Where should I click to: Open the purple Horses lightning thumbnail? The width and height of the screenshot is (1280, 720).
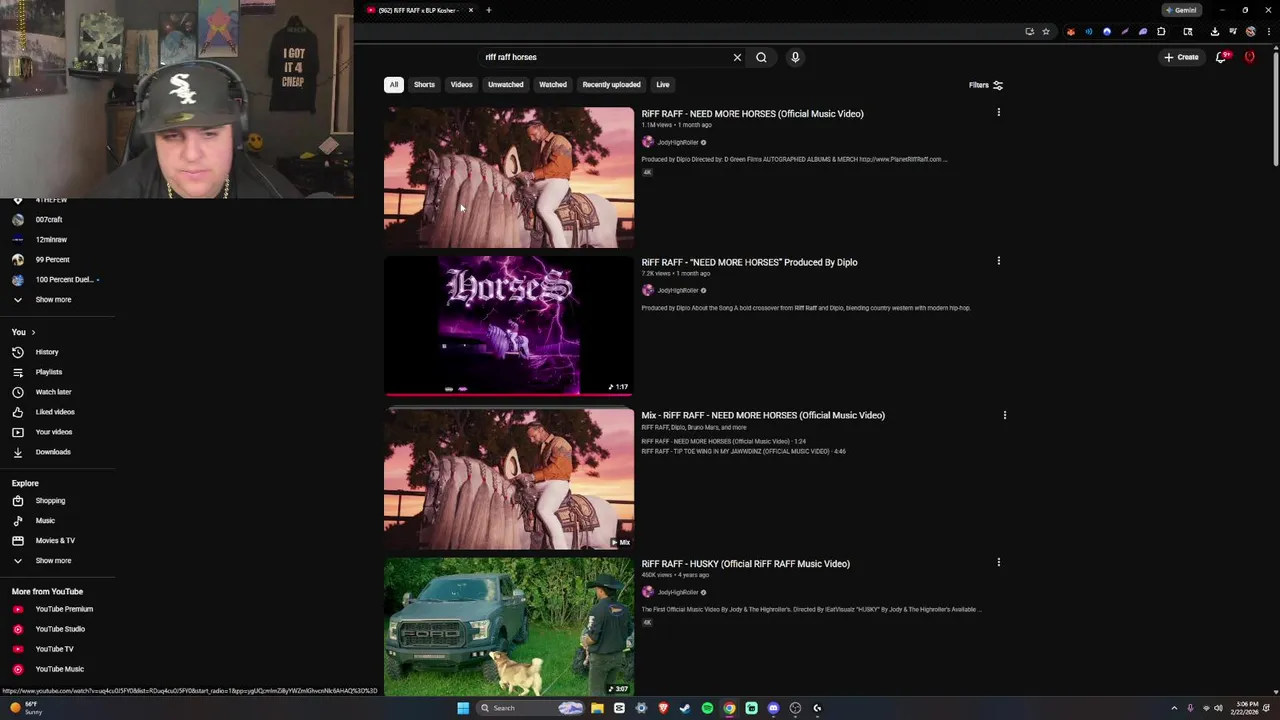pyautogui.click(x=508, y=326)
